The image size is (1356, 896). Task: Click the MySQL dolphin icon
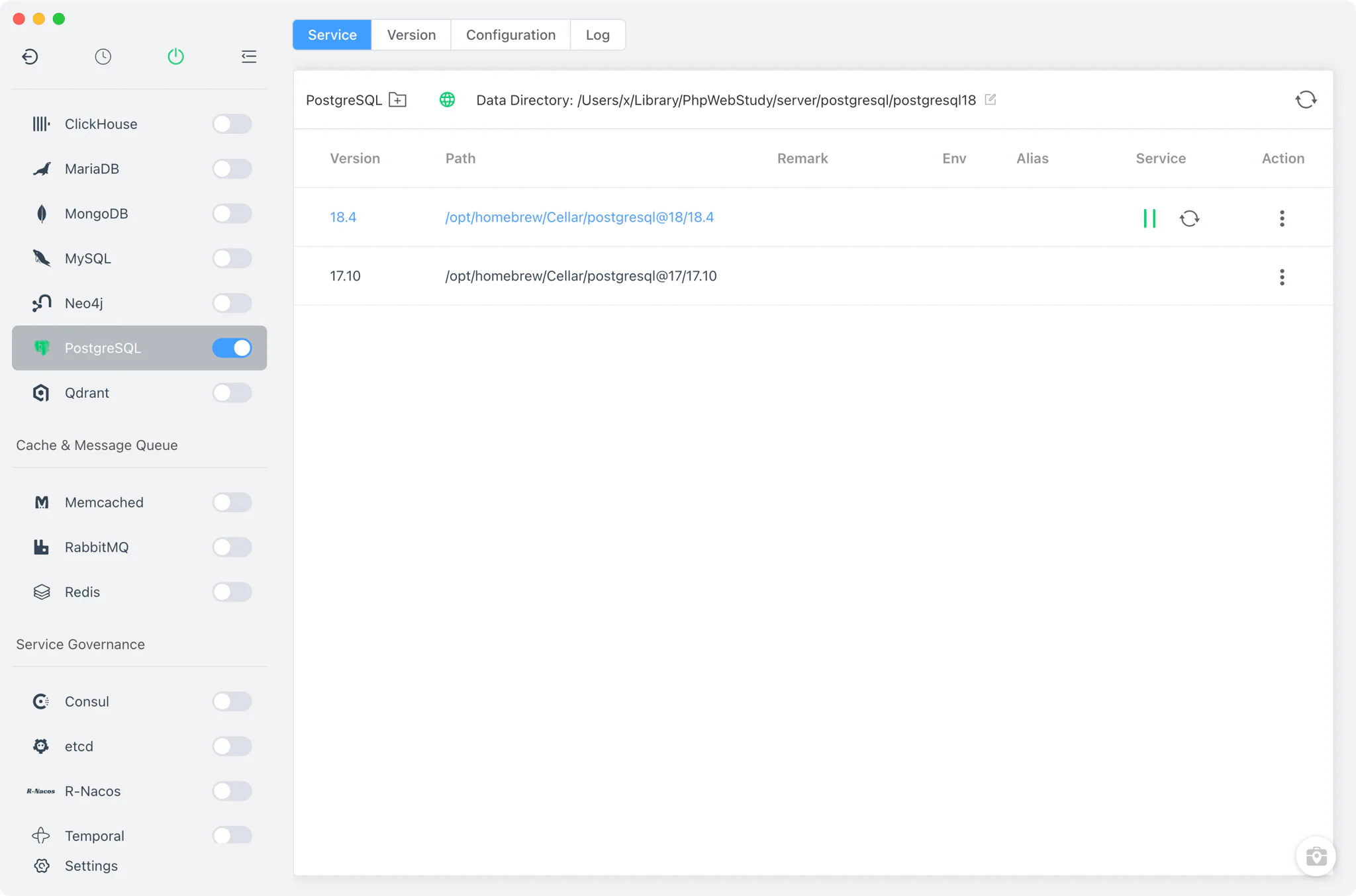click(x=41, y=258)
